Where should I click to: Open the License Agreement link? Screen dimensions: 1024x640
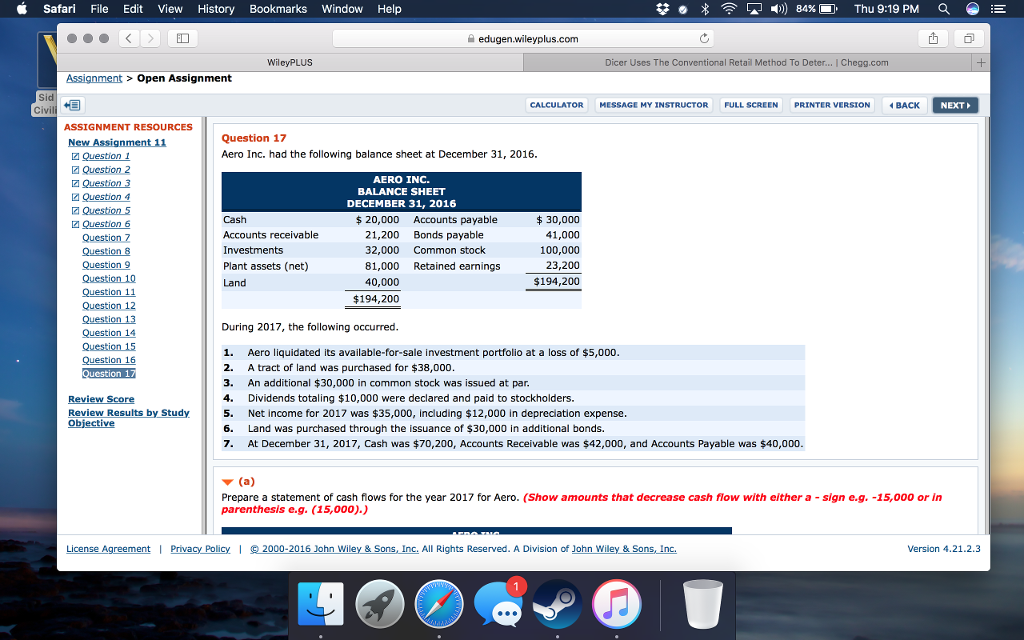point(108,549)
